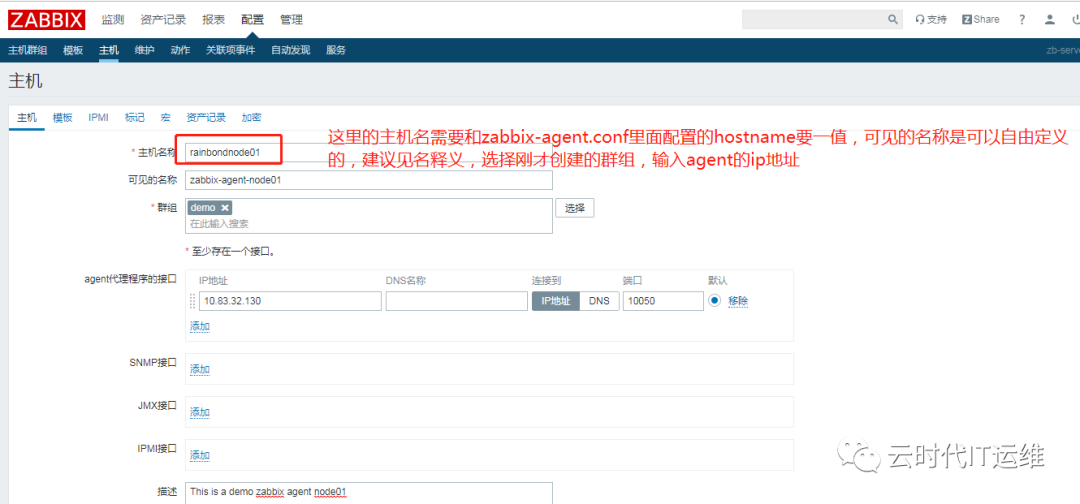
Task: Focus the 主机名称 input field
Action: 368,151
